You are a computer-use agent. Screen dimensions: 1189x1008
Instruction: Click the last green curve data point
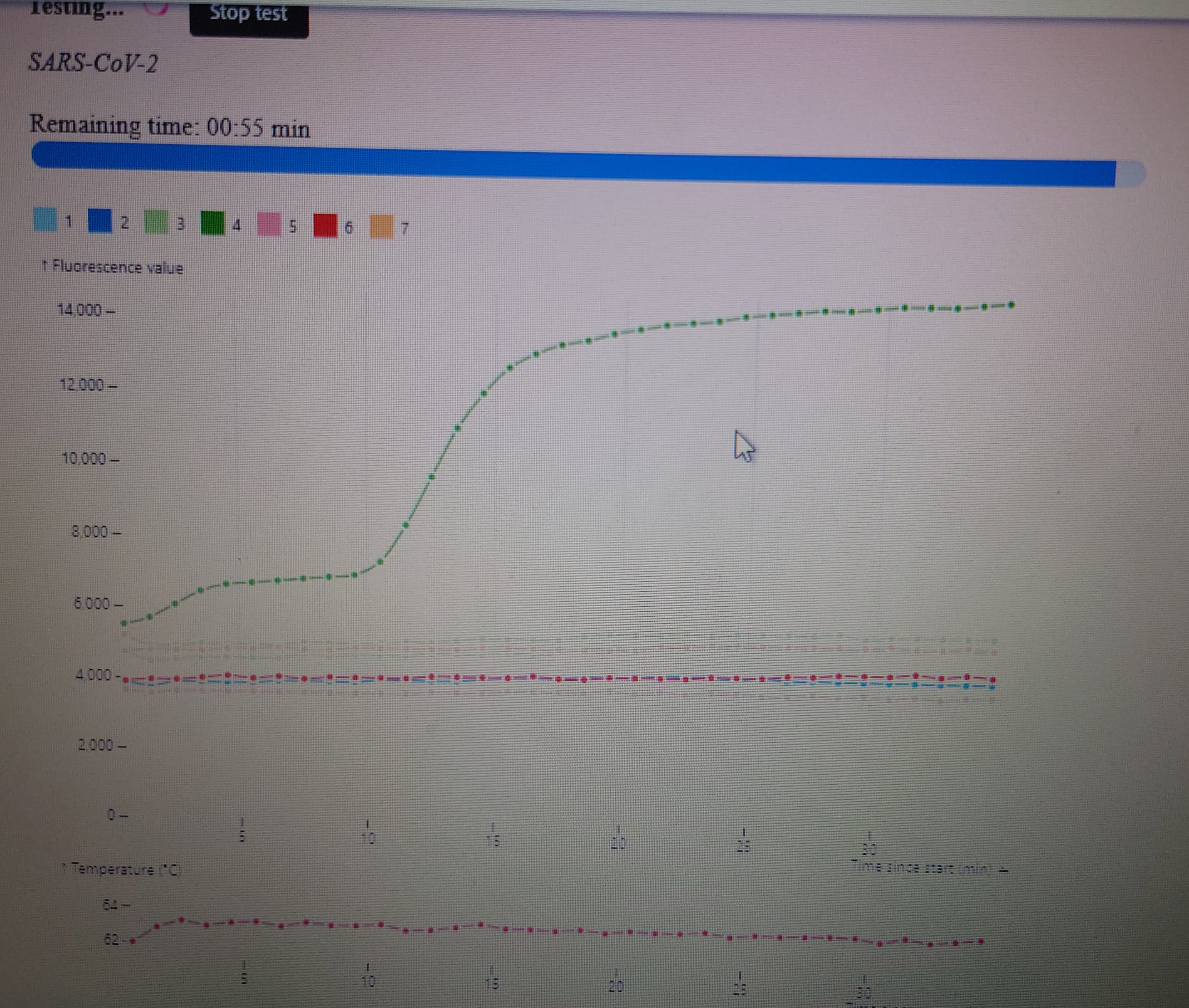coord(1011,304)
